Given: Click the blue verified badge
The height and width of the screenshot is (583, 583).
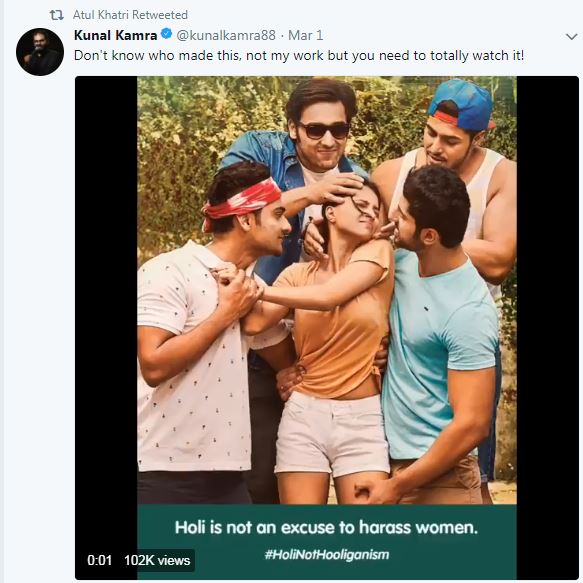Looking at the screenshot, I should (x=166, y=34).
